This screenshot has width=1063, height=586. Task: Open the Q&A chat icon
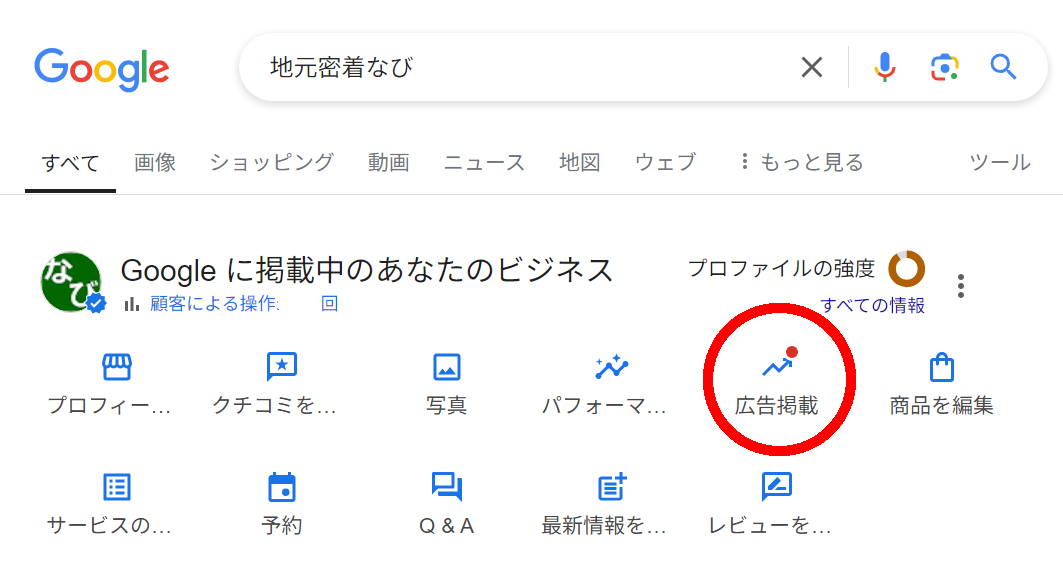coord(446,489)
